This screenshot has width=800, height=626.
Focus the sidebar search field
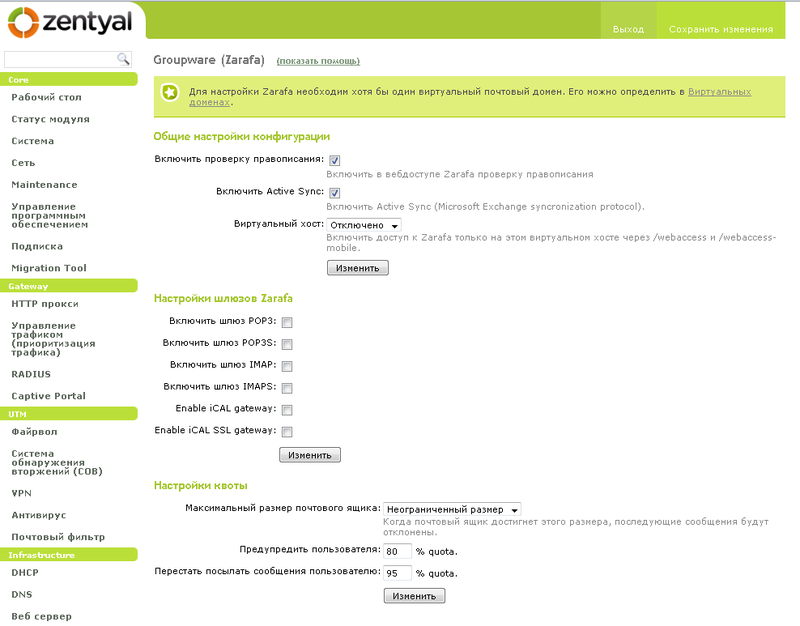[67, 59]
